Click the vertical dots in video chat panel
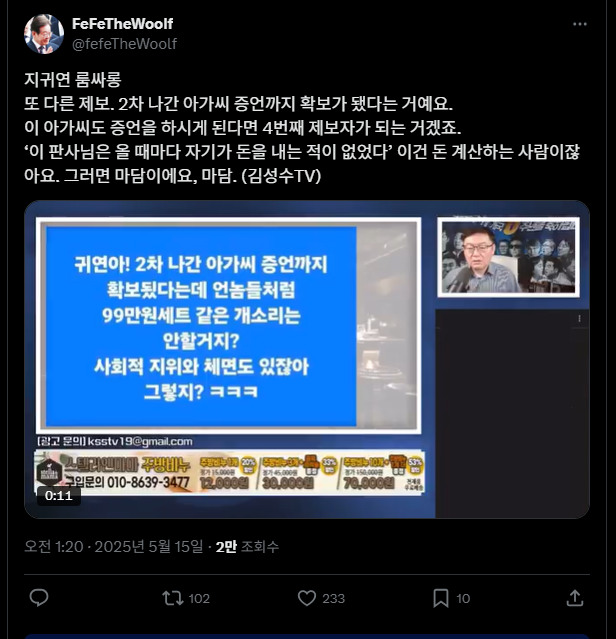Screen dimensions: 616x639 (579, 319)
